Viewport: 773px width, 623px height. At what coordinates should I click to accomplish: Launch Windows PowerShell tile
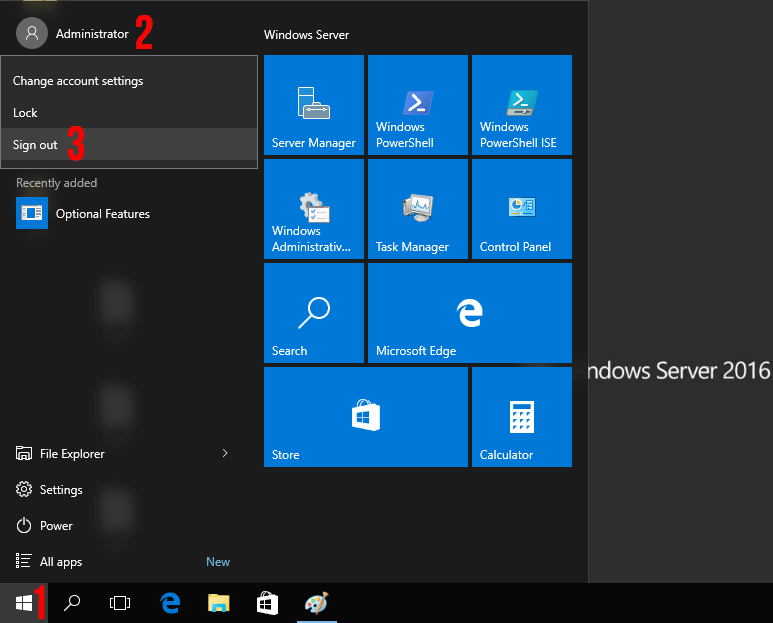[418, 105]
